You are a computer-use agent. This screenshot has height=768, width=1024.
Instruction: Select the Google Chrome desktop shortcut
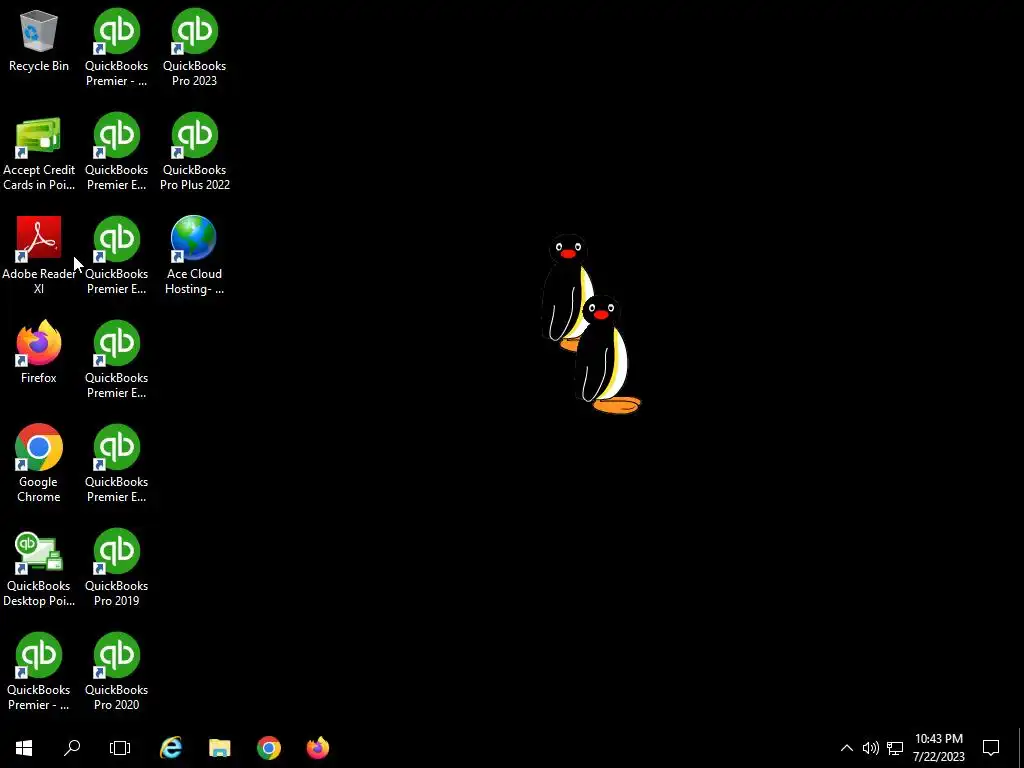[39, 463]
